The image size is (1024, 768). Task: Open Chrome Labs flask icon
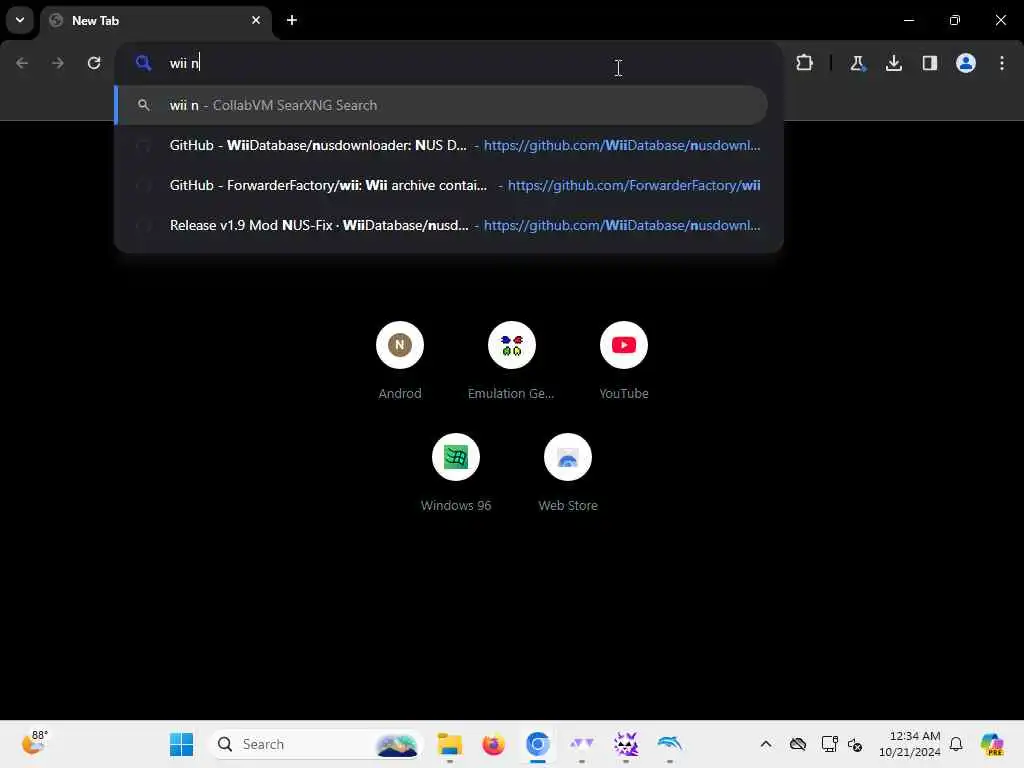(857, 63)
